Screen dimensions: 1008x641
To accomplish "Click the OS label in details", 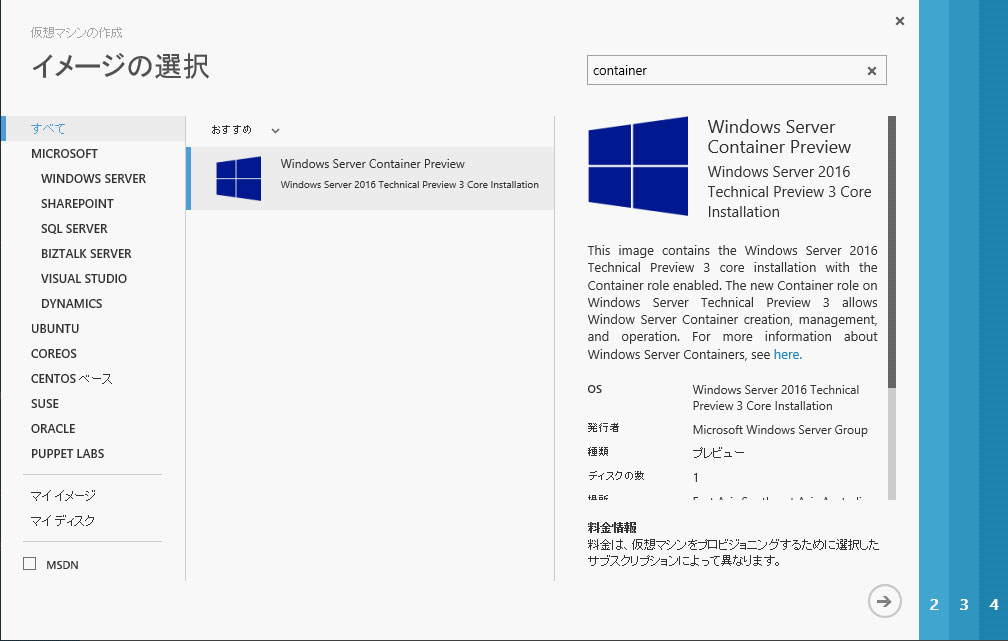I will click(x=595, y=389).
